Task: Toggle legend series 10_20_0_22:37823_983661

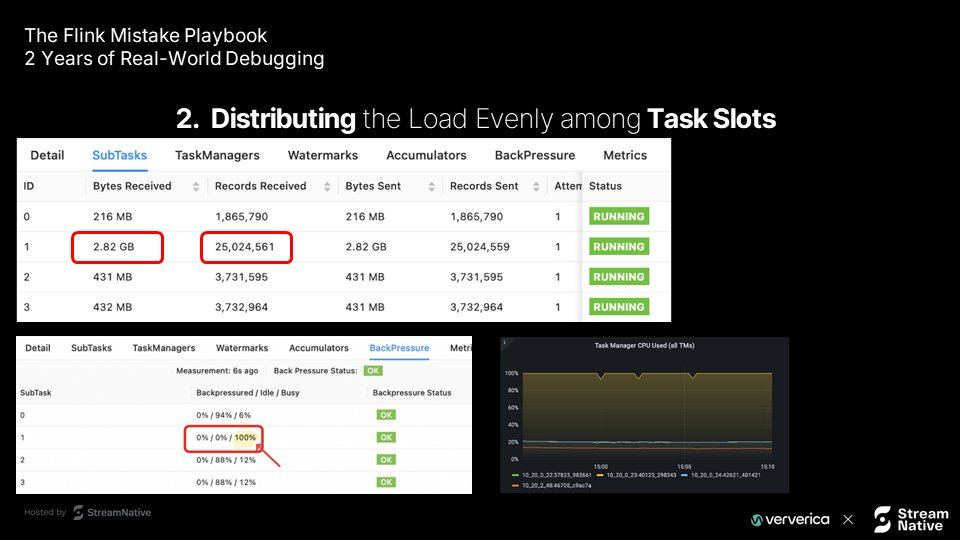Action: (x=552, y=475)
